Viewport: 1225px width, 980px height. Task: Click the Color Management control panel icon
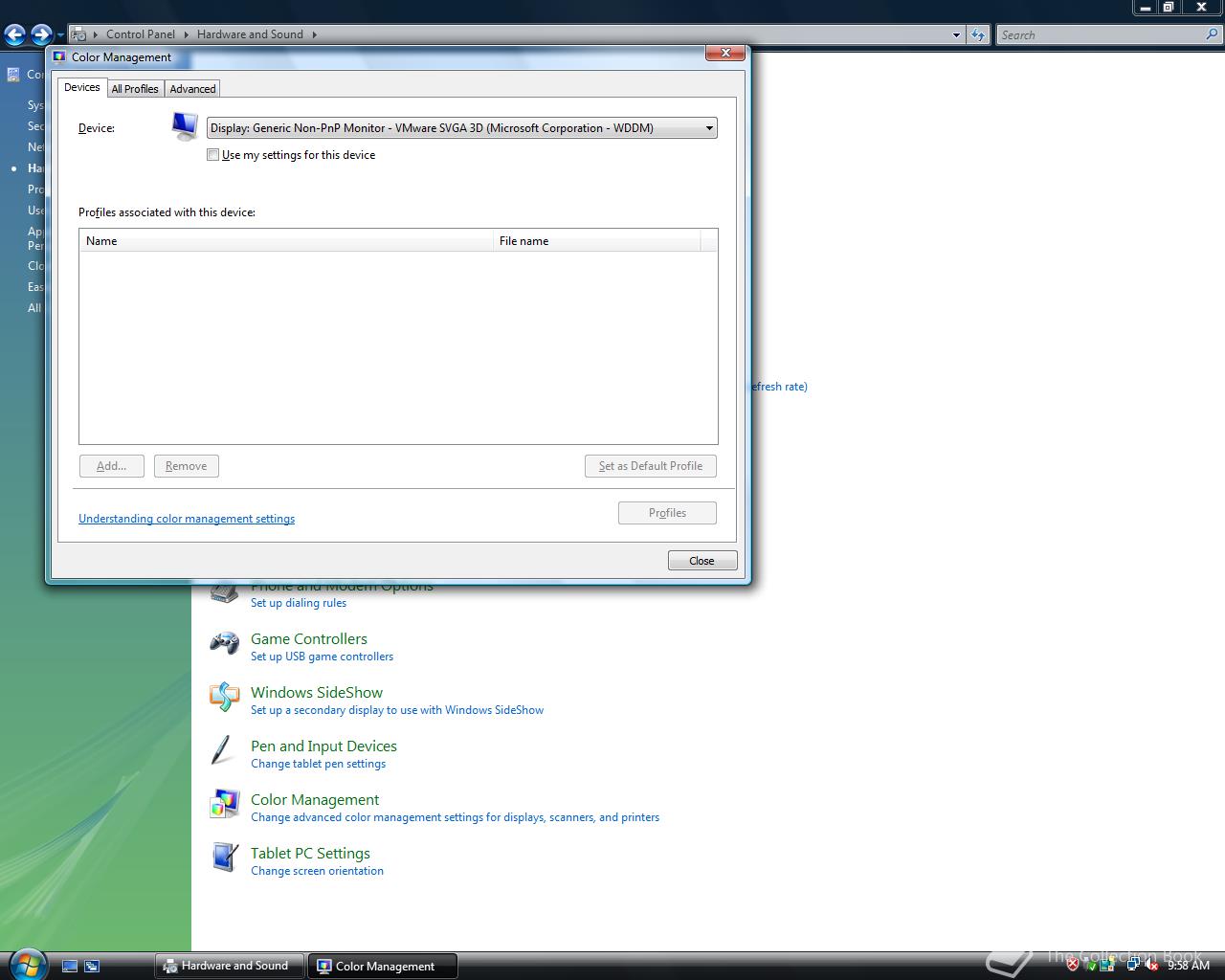pyautogui.click(x=224, y=804)
